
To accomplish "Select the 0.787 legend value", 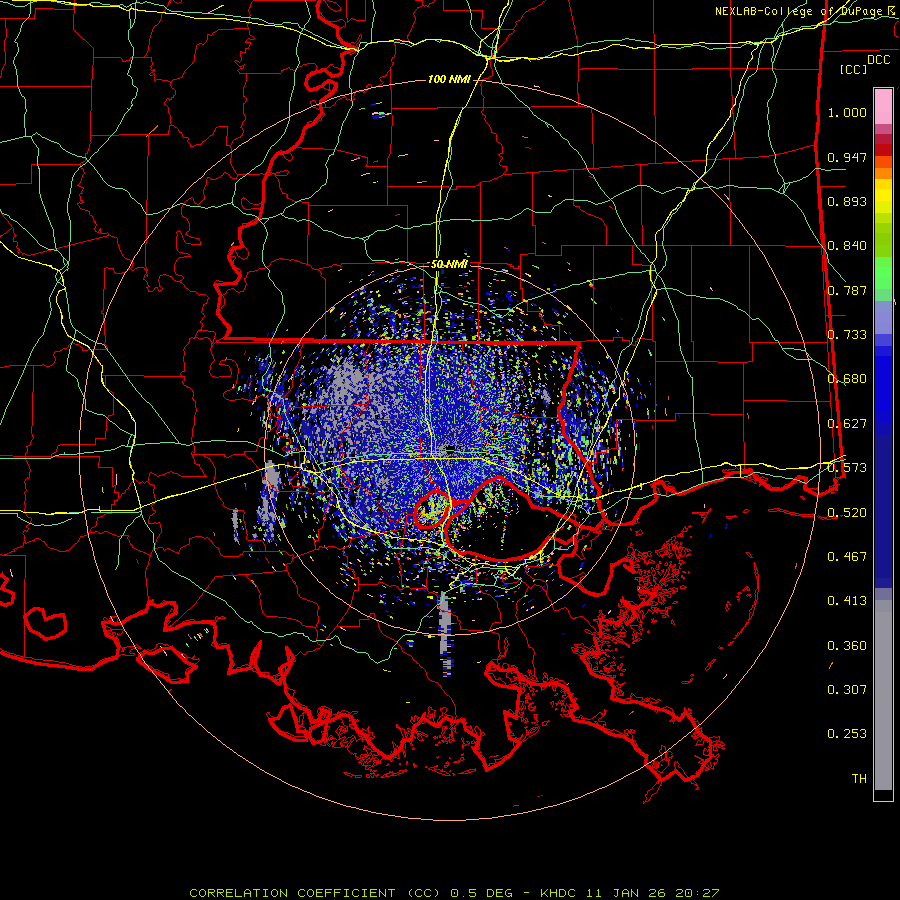I will click(x=847, y=290).
